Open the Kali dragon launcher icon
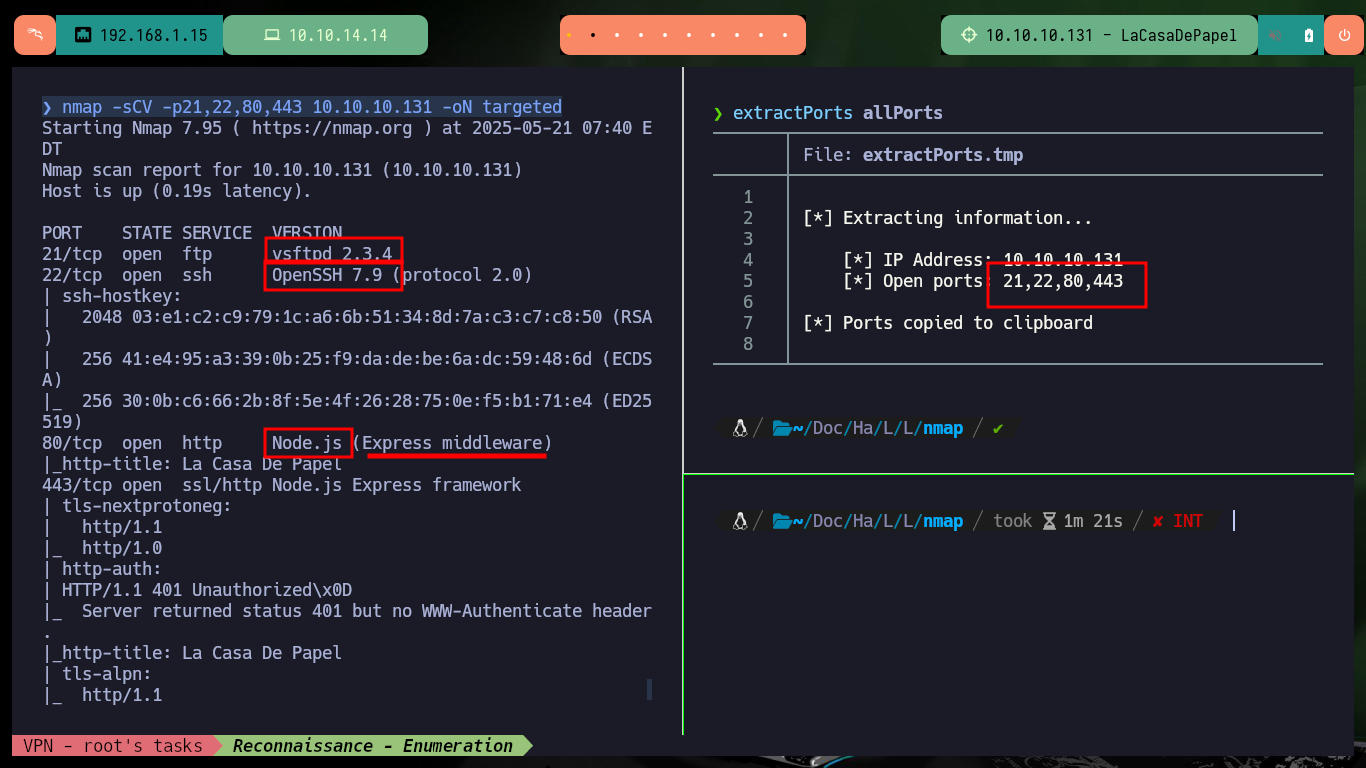The image size is (1366, 768). tap(35, 35)
